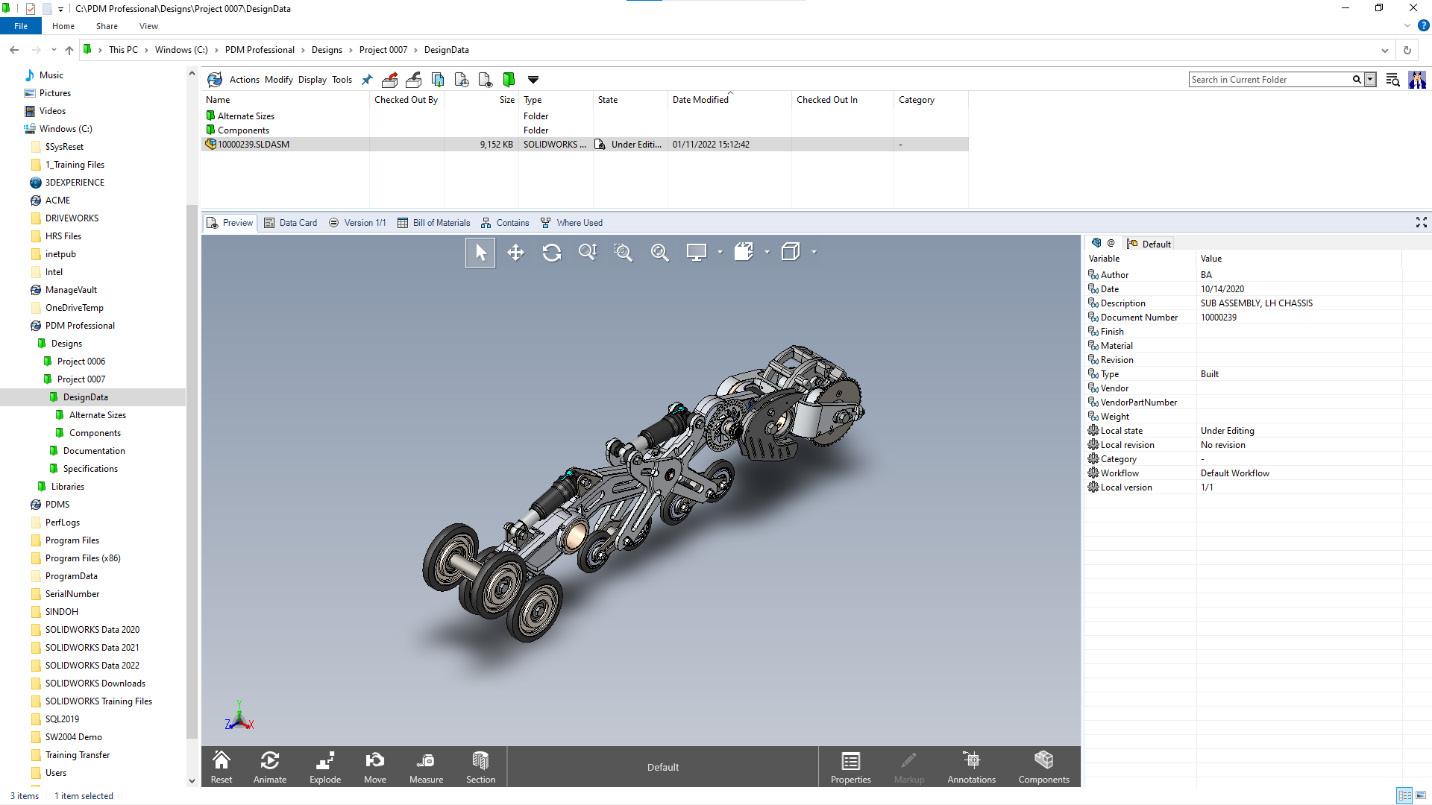
Task: Switch to the Bill of Materials tab
Action: click(x=434, y=223)
